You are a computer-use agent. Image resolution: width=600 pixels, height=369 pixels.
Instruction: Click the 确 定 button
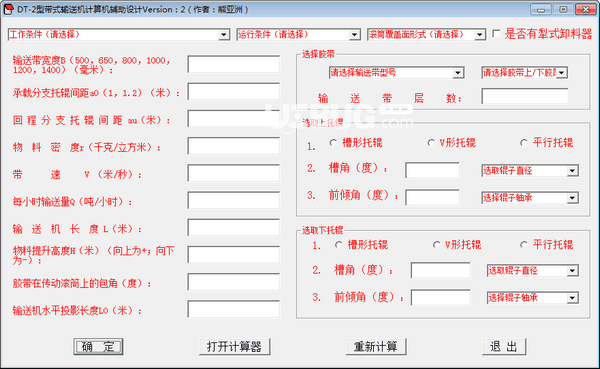click(x=98, y=347)
